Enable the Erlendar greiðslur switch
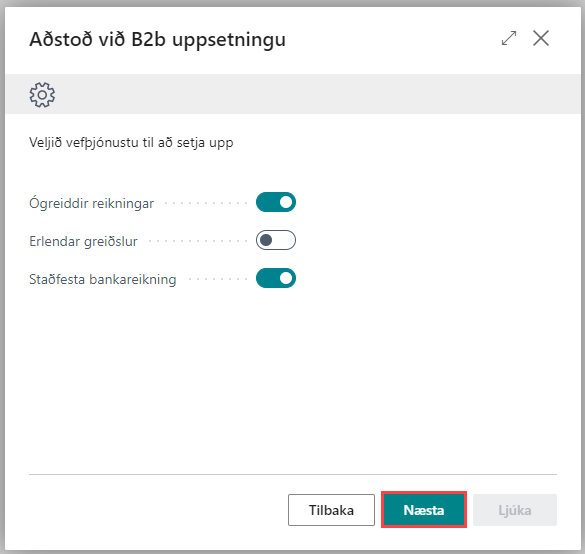Viewport: 585px width, 554px height. coord(276,240)
